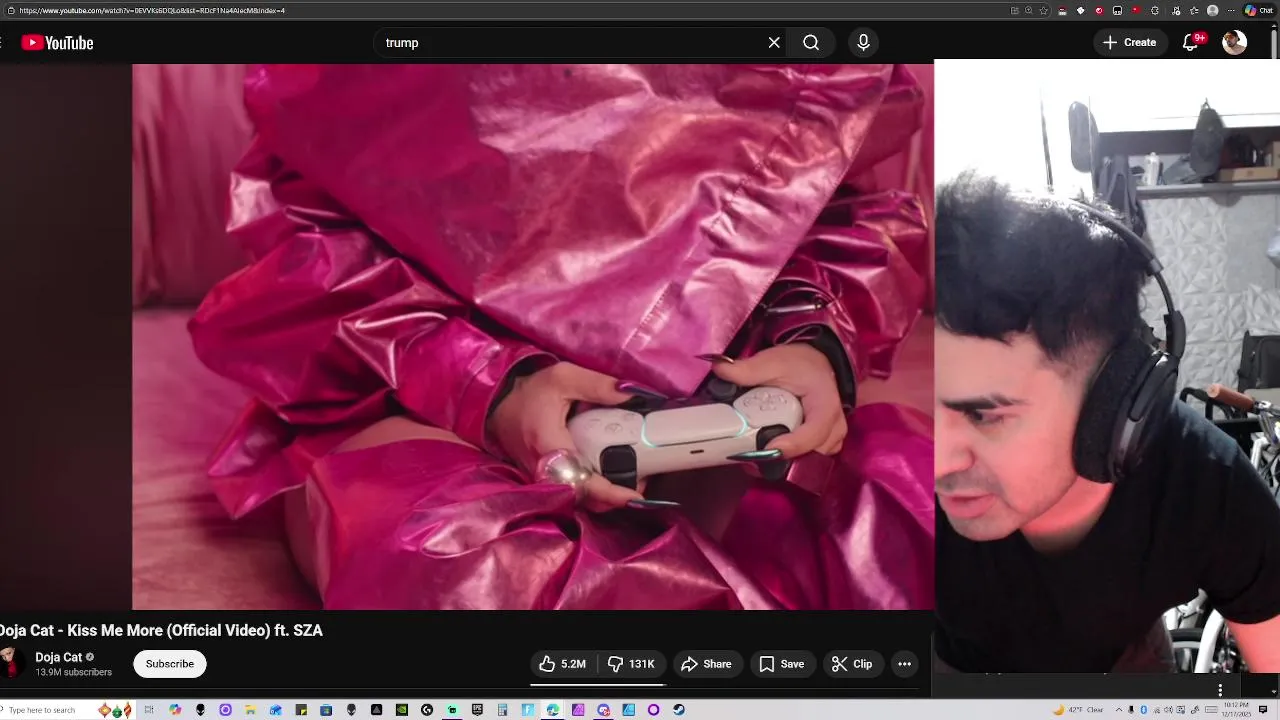The height and width of the screenshot is (720, 1280).
Task: Favorite this page with the star icon
Action: [1044, 10]
